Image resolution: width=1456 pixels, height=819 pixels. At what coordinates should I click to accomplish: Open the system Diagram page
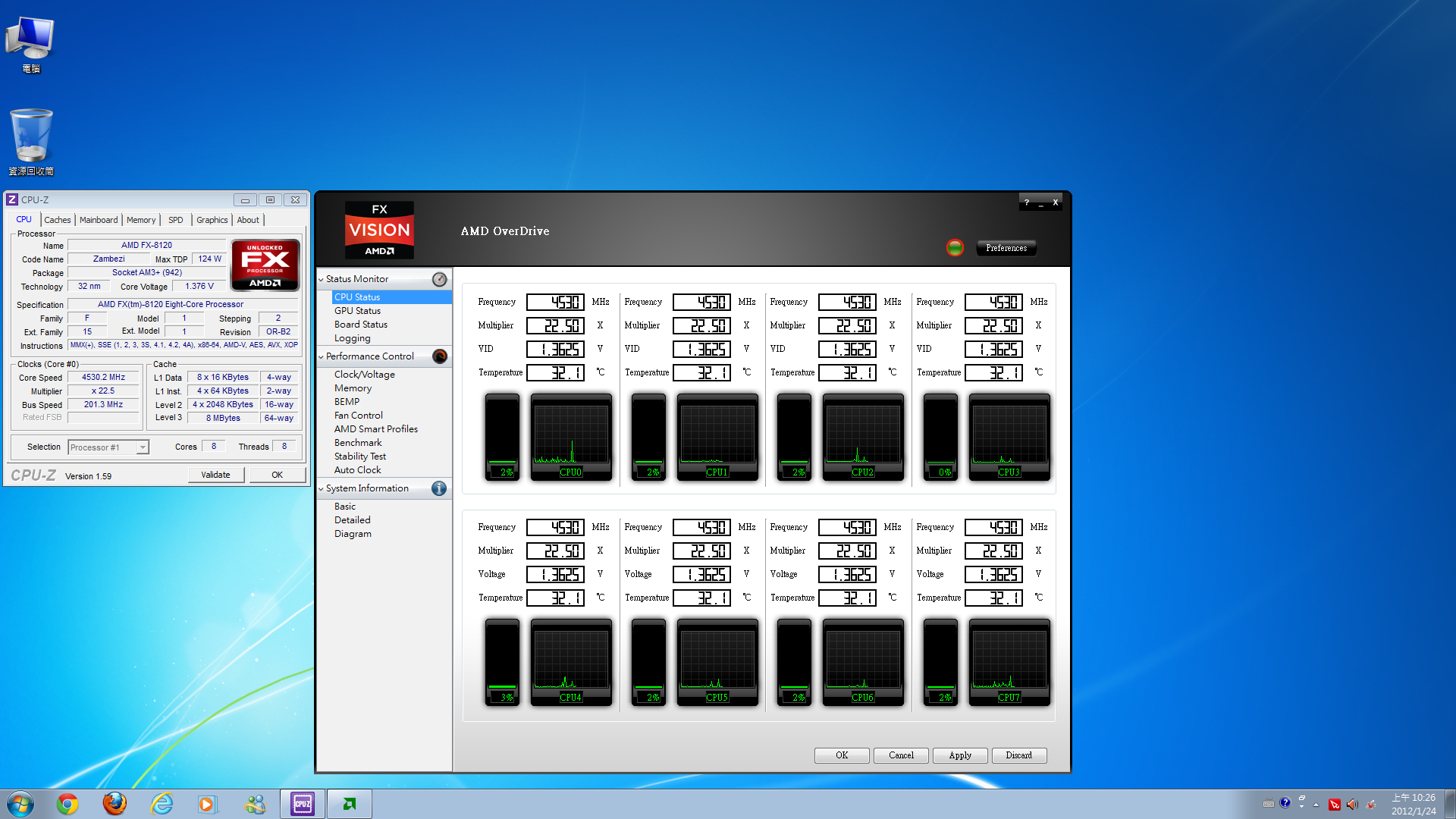(353, 534)
